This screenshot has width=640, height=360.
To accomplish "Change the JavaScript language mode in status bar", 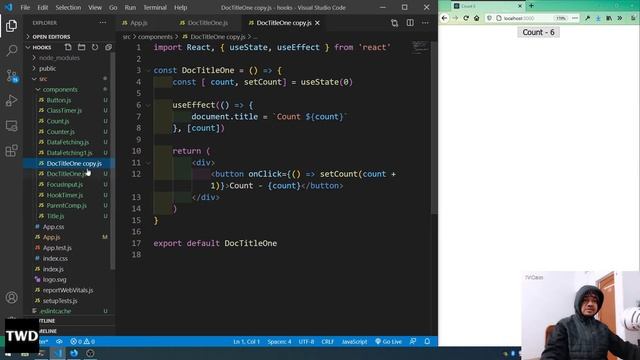I will coord(354,341).
